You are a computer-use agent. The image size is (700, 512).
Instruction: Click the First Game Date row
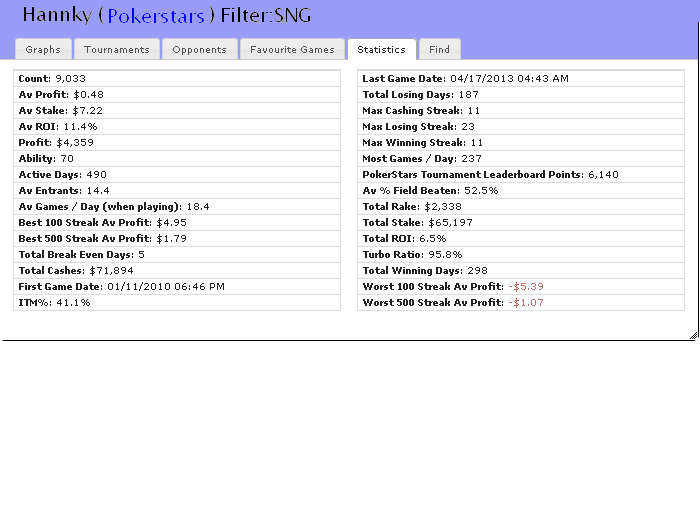[177, 287]
